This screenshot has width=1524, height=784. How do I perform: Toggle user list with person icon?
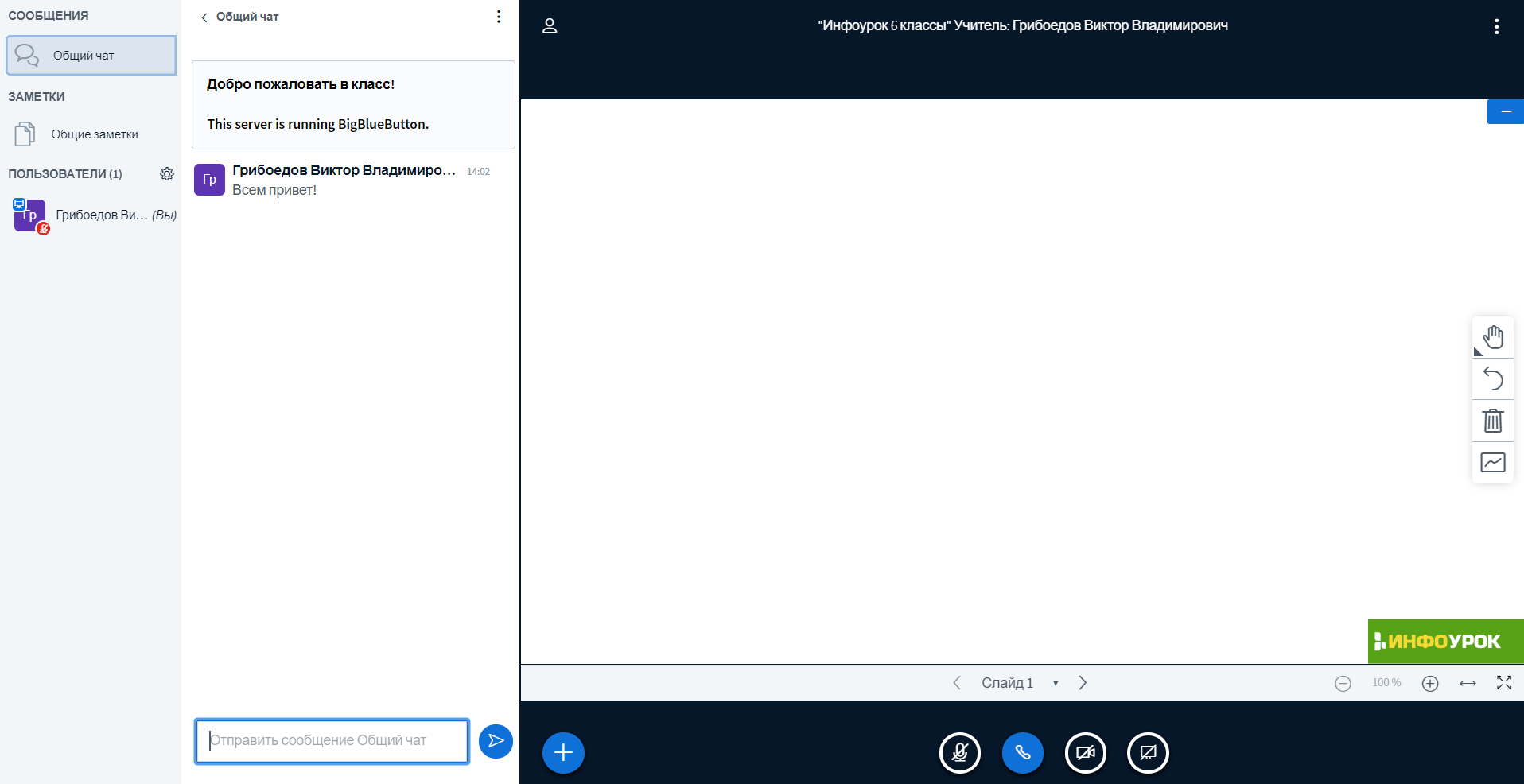[x=550, y=25]
